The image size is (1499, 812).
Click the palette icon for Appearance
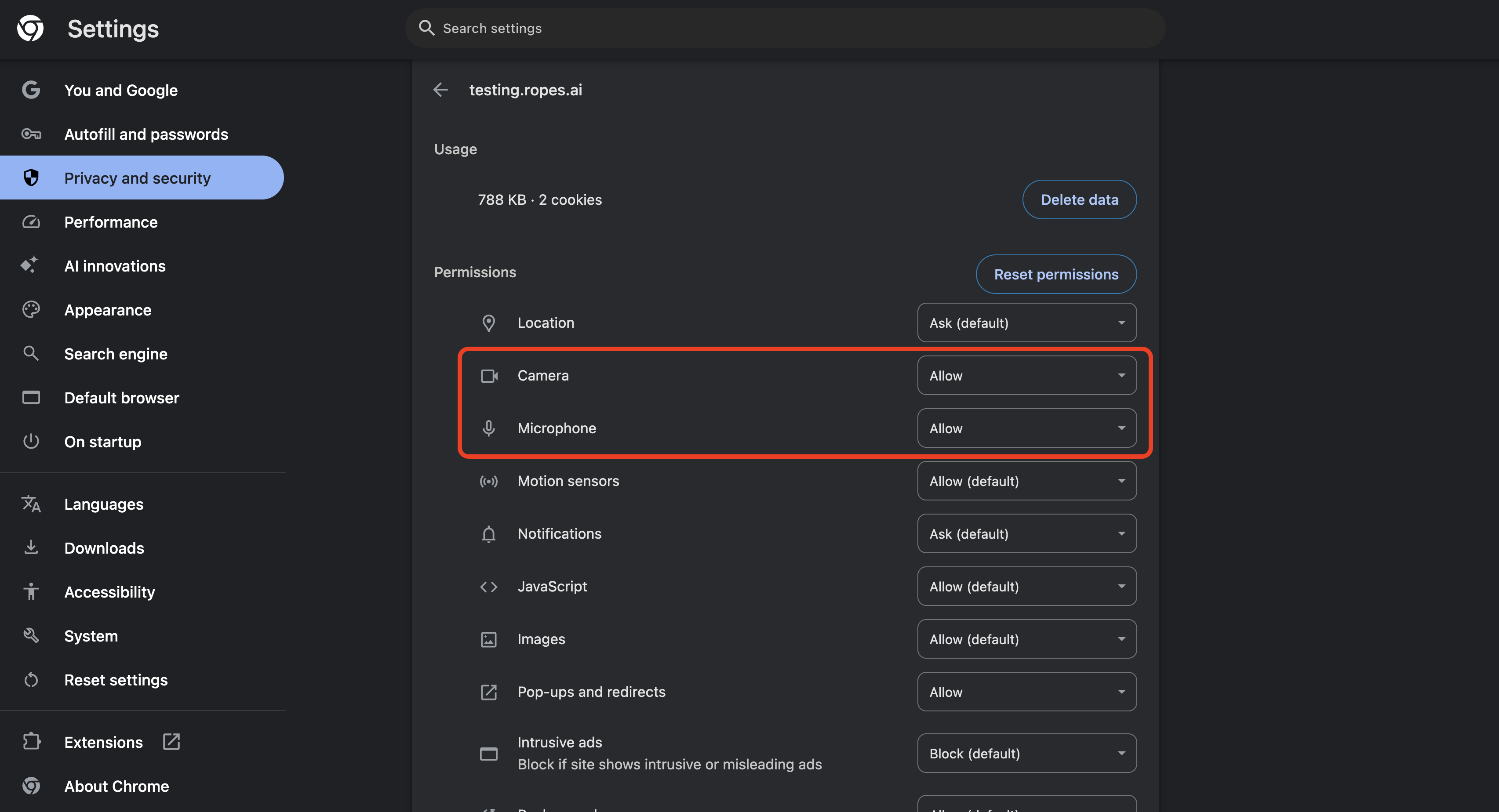[x=31, y=309]
